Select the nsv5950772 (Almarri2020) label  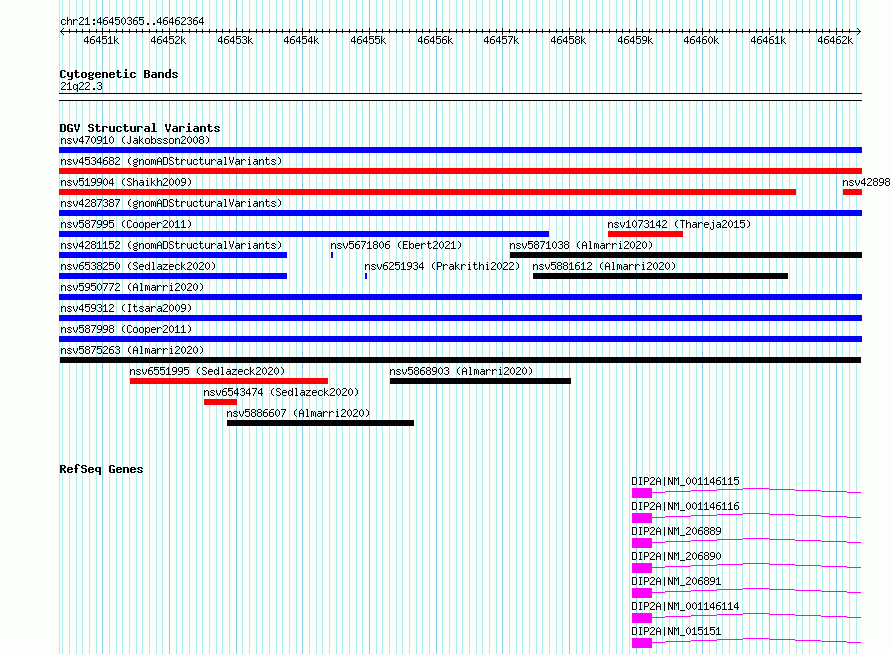[132, 287]
